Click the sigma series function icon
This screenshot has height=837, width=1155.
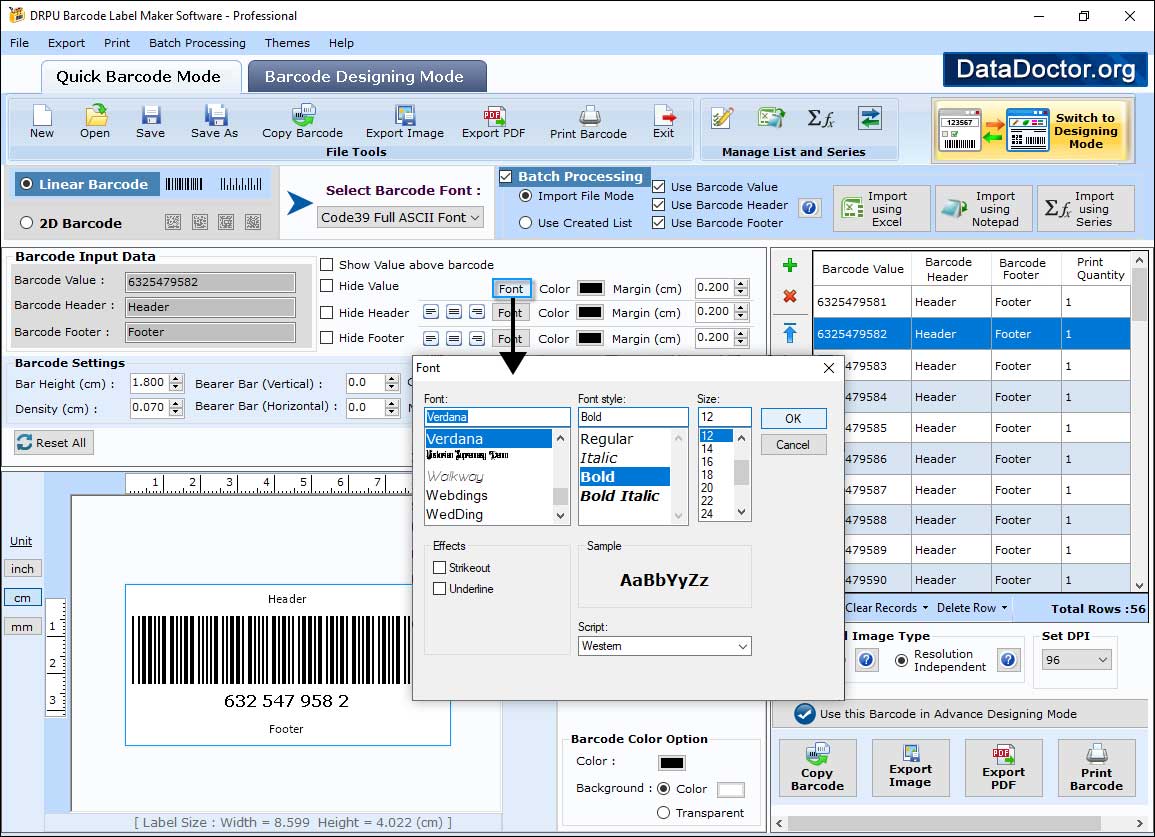tap(821, 118)
